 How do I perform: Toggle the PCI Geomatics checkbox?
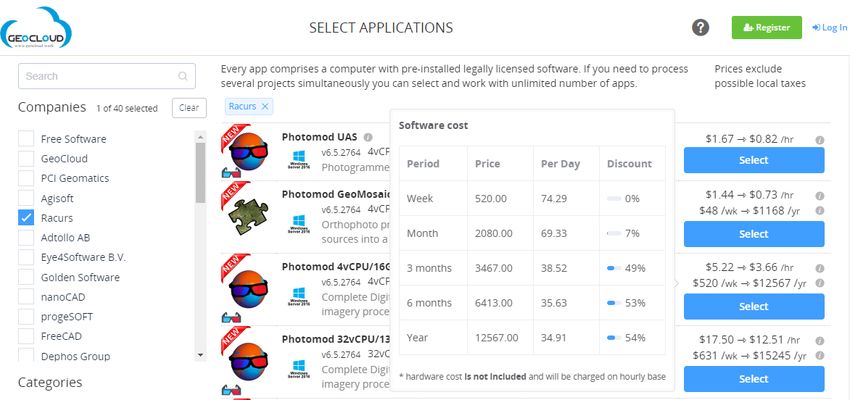(26, 178)
